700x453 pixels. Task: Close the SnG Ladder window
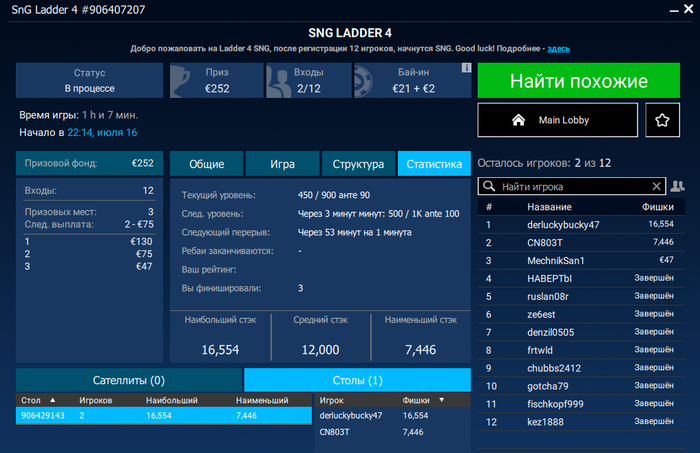688,9
